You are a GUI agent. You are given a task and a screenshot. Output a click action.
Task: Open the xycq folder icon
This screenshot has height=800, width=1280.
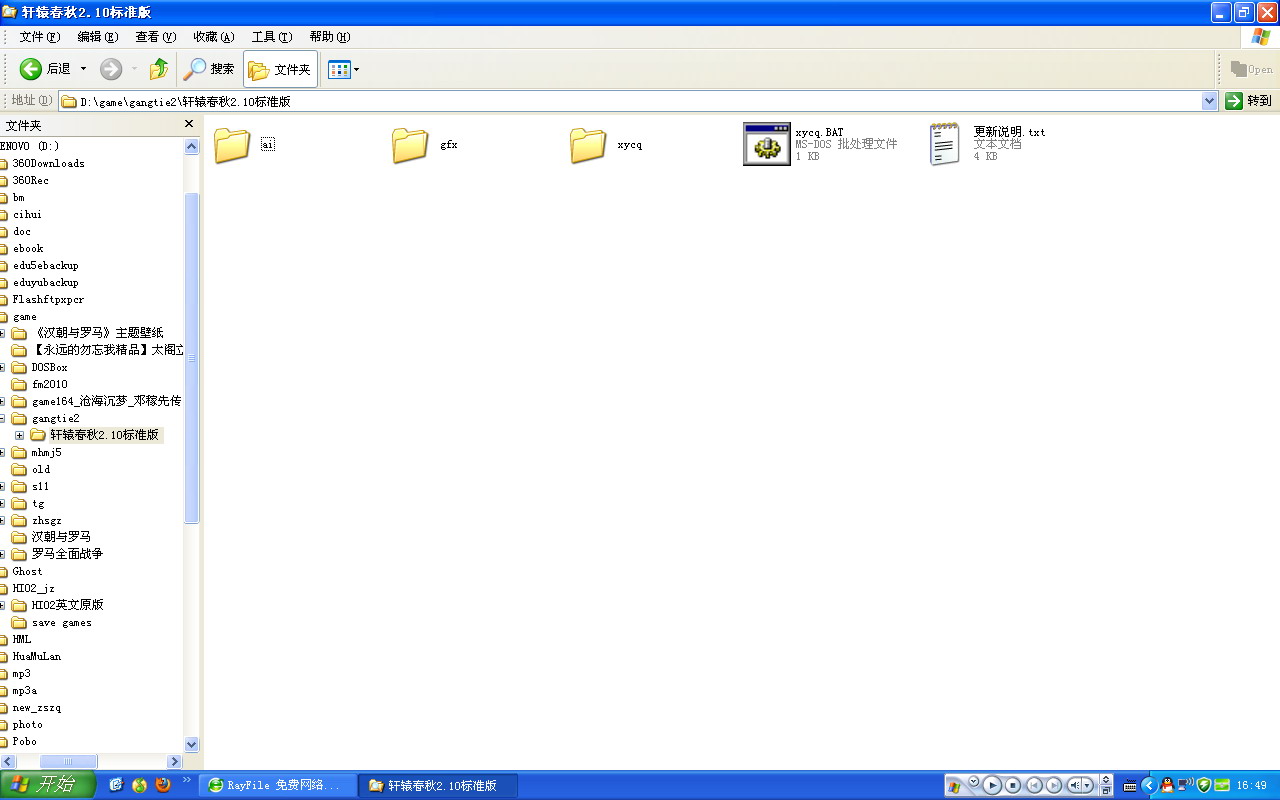point(588,145)
